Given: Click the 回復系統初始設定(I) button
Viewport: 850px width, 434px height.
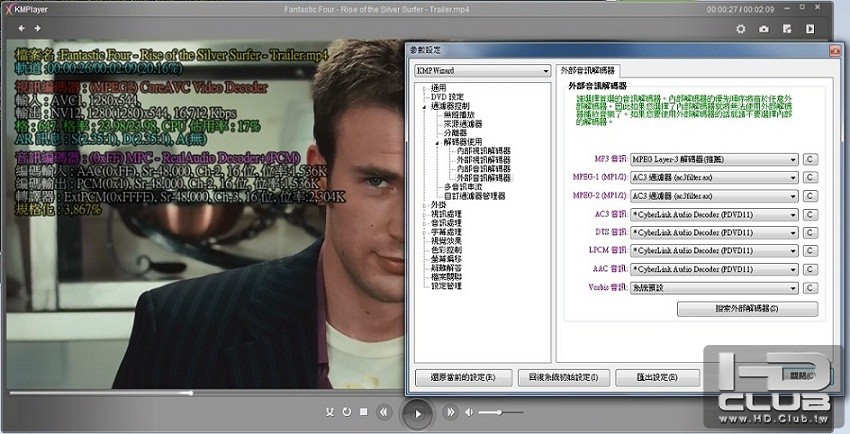Looking at the screenshot, I should tap(564, 377).
